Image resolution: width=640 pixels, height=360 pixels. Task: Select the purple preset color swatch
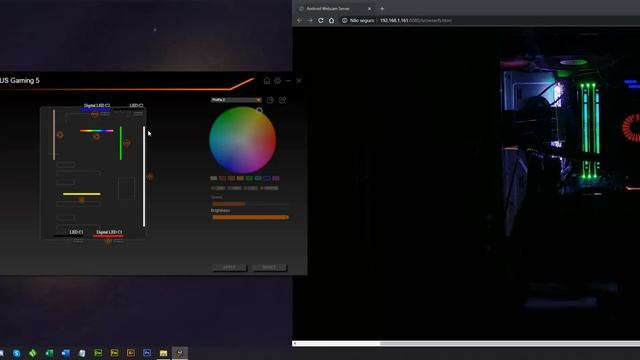[x=276, y=178]
